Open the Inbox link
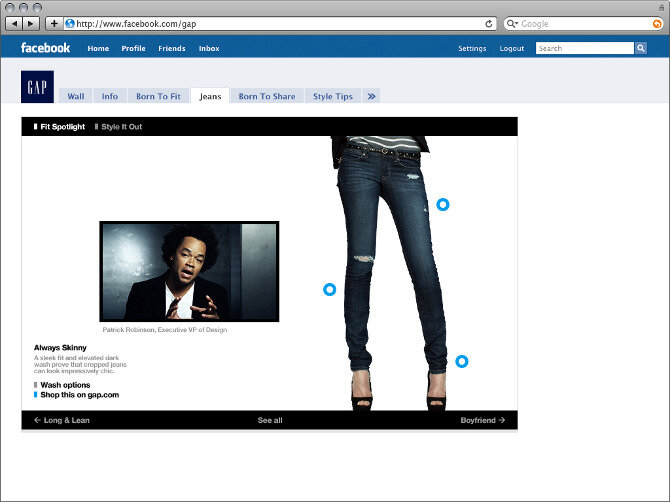The height and width of the screenshot is (502, 670). point(209,48)
